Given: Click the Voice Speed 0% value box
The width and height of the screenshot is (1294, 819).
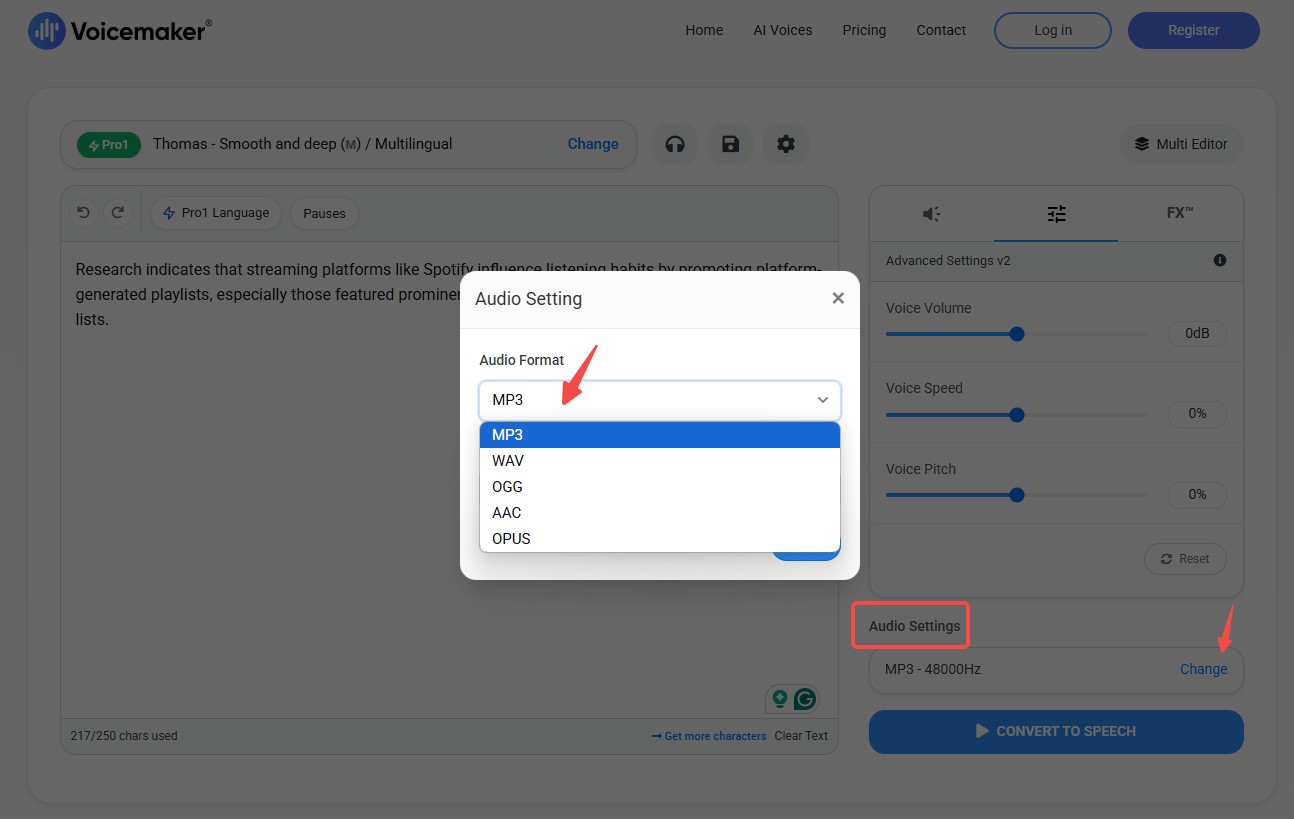Looking at the screenshot, I should click(x=1197, y=413).
